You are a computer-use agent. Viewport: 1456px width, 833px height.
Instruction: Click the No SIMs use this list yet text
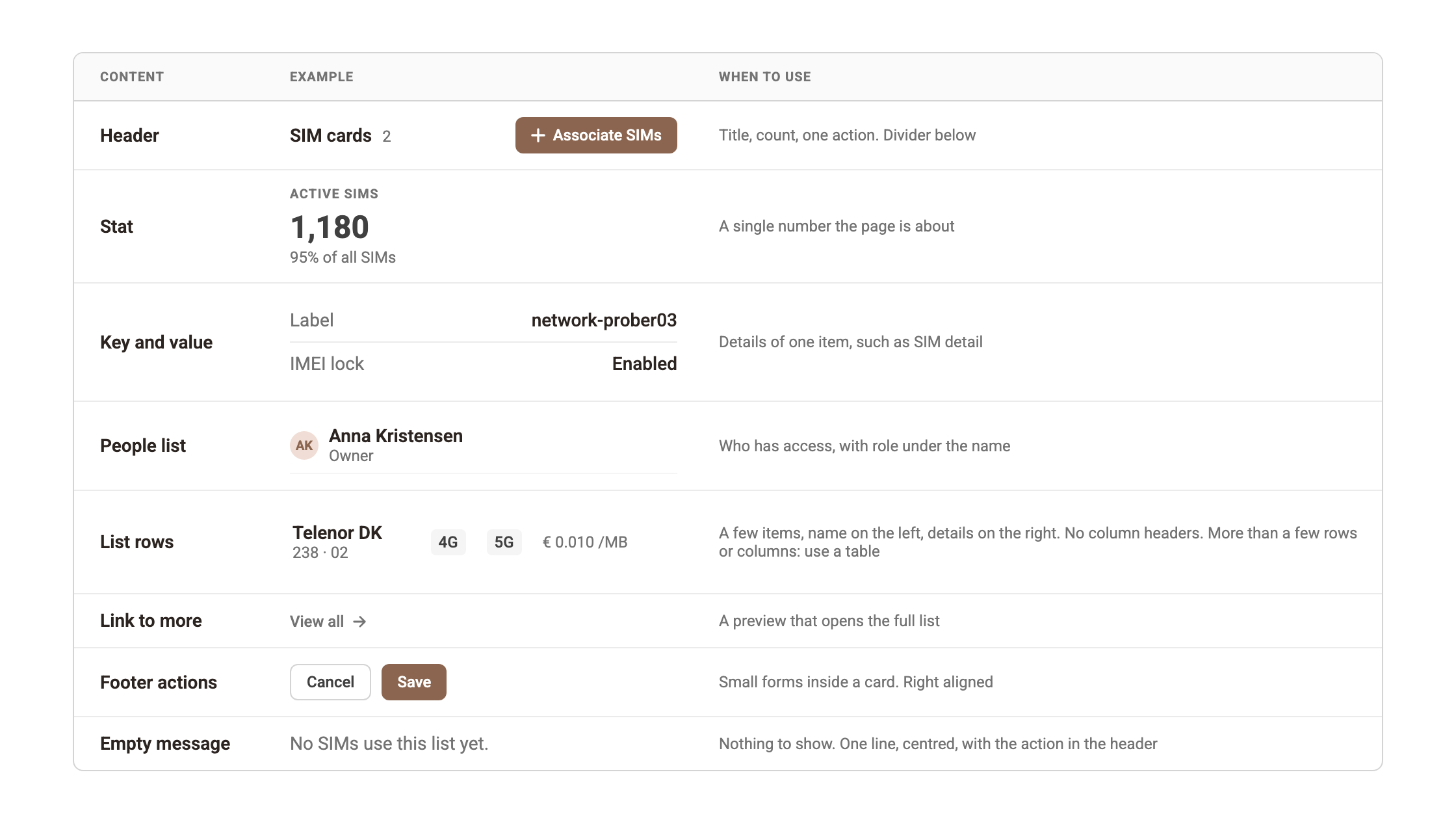(389, 743)
